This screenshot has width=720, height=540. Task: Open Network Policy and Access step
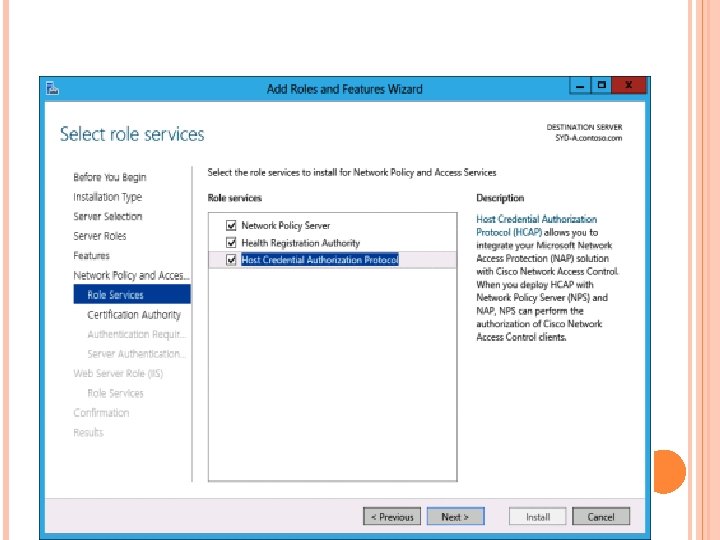point(131,276)
